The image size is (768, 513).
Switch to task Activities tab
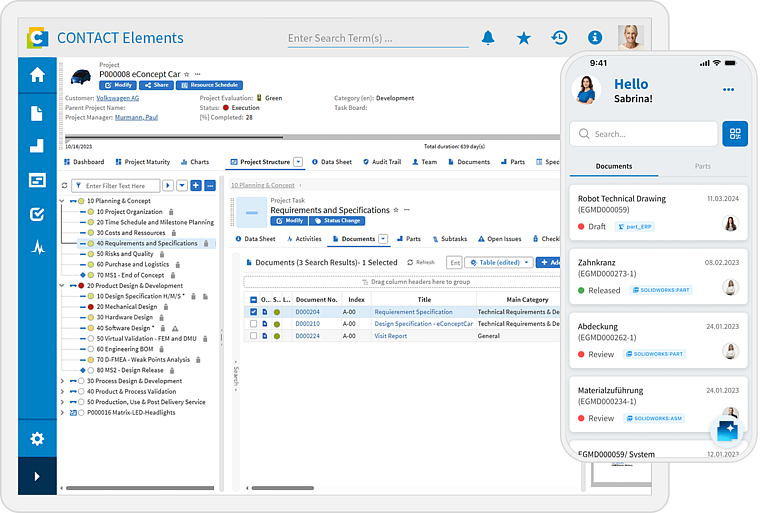coord(304,239)
